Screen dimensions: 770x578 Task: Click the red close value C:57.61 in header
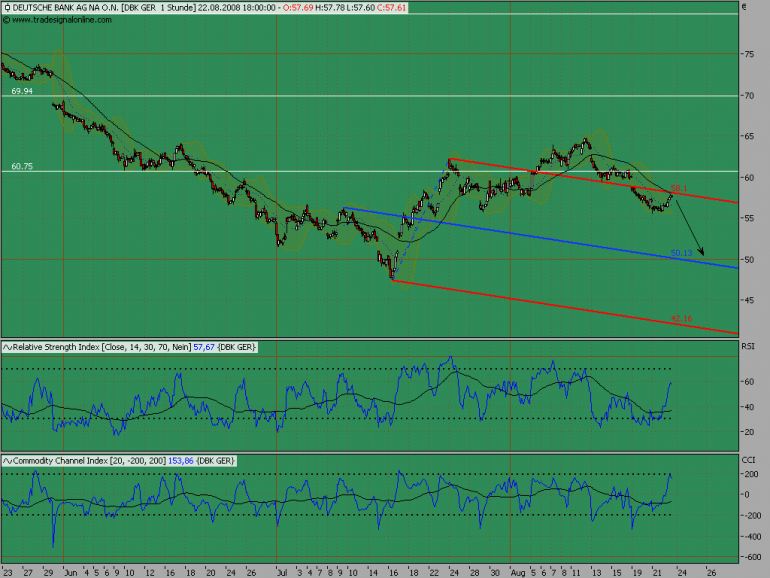pyautogui.click(x=391, y=8)
